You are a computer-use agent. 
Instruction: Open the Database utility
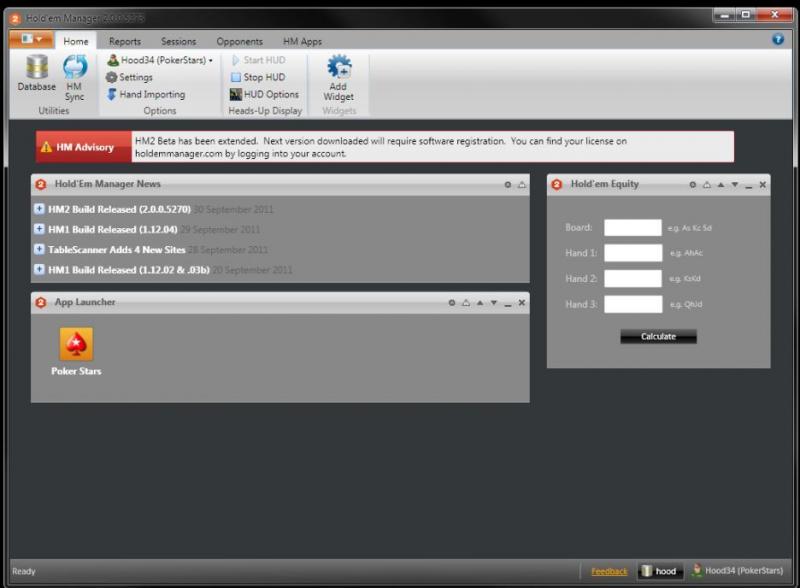(37, 73)
